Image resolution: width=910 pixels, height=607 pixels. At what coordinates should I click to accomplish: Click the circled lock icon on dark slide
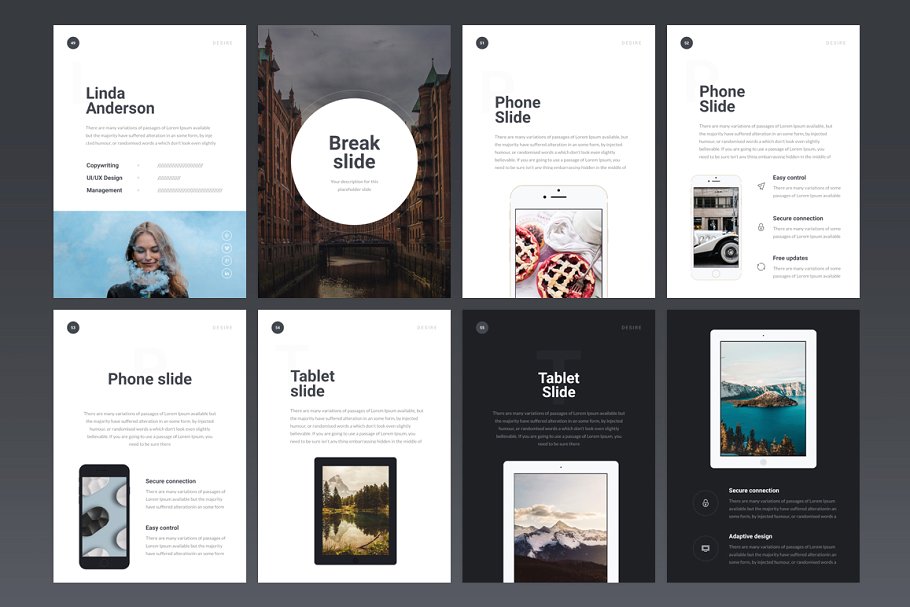706,503
